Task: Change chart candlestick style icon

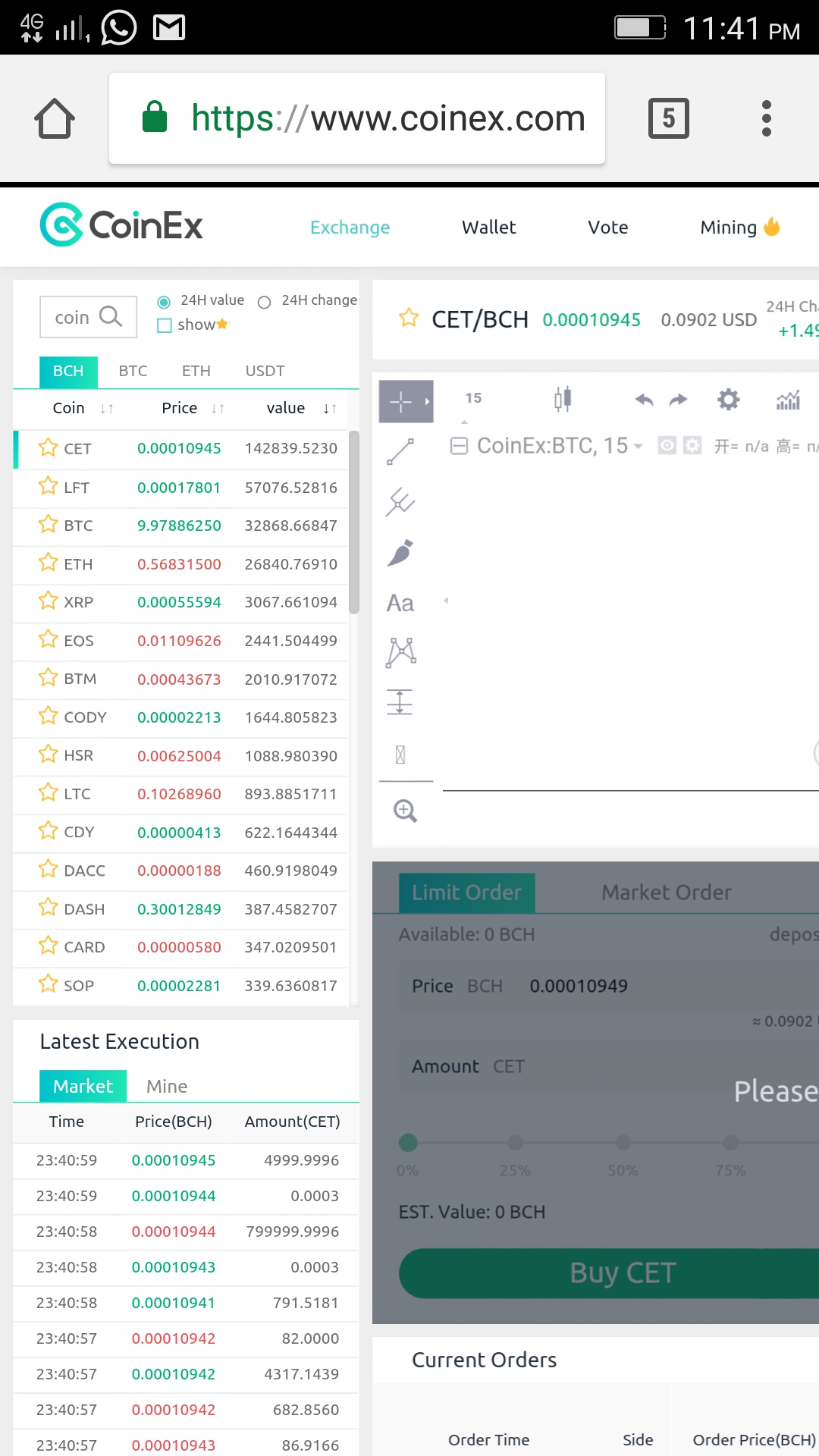Action: (563, 399)
